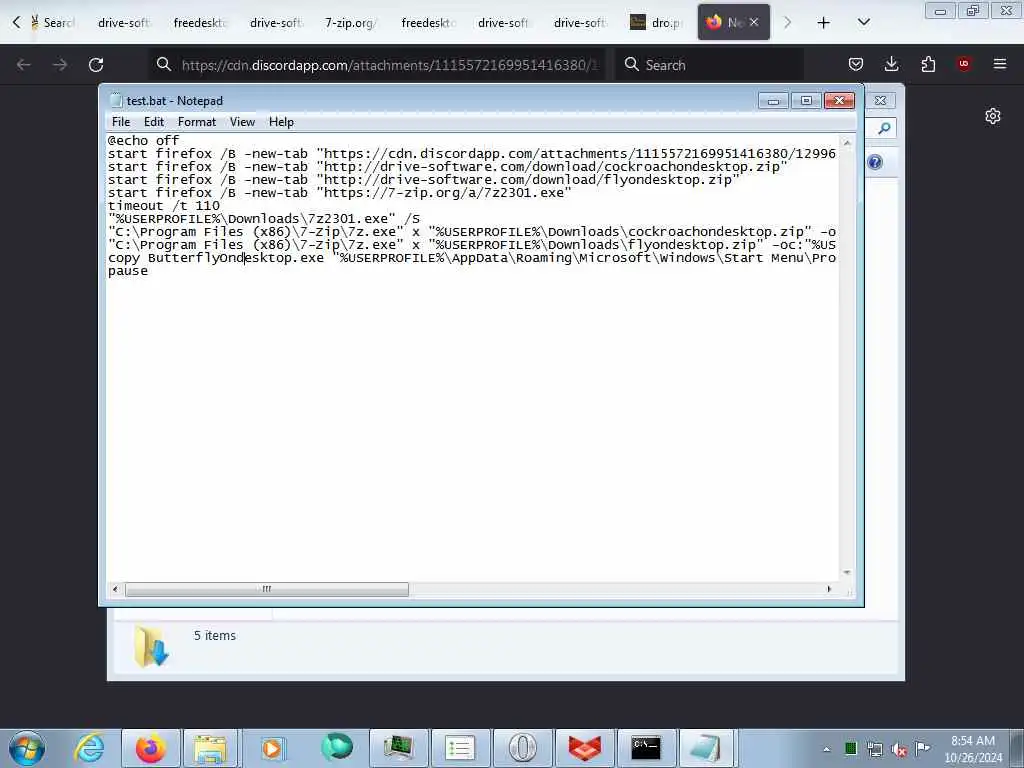Open Firefox Downloads panel
The image size is (1024, 768).
(891, 64)
